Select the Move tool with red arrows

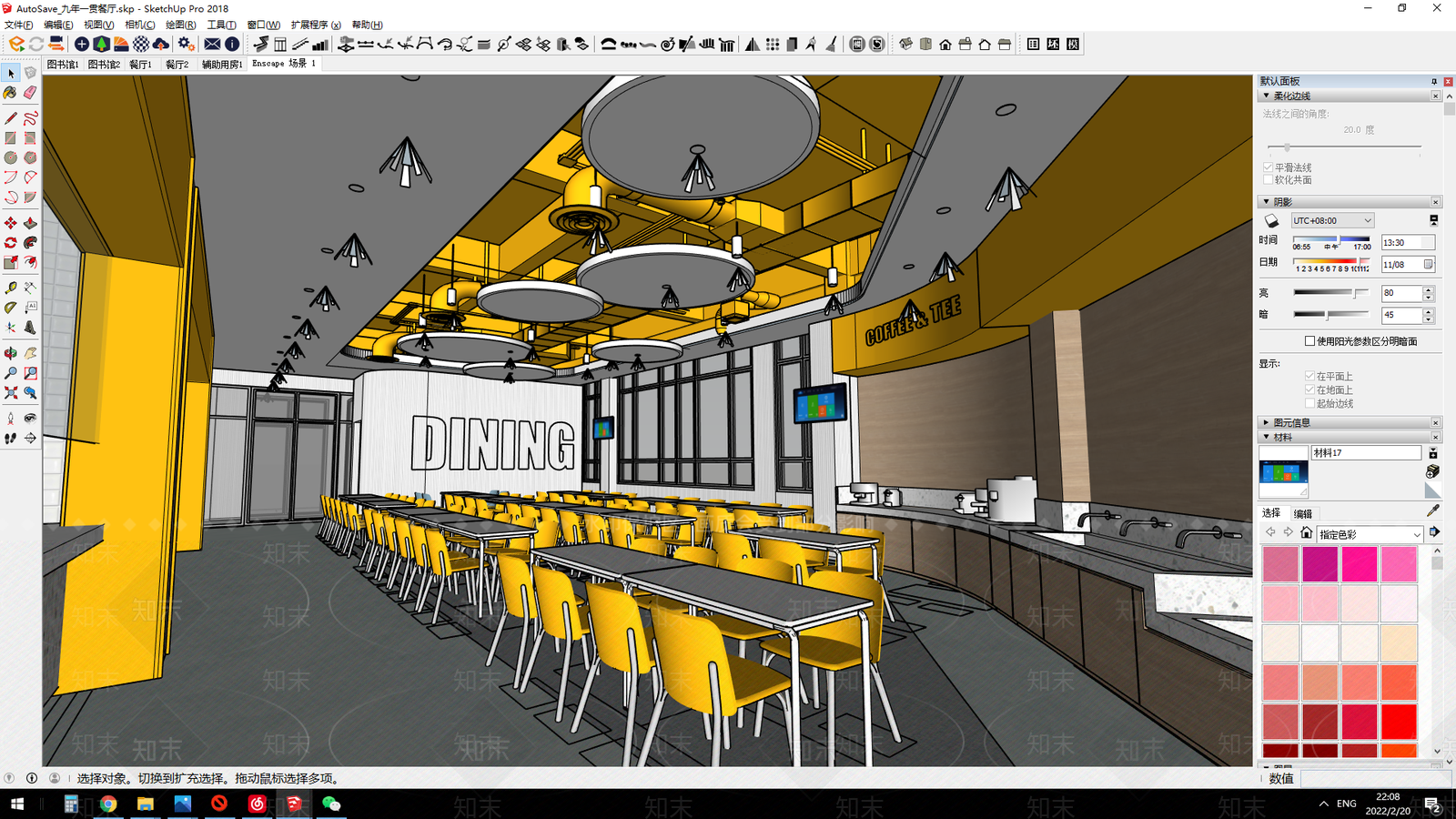[11, 223]
